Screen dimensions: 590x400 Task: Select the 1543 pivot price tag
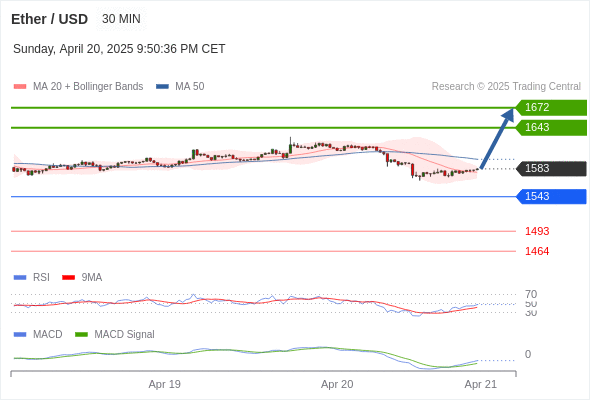click(551, 196)
